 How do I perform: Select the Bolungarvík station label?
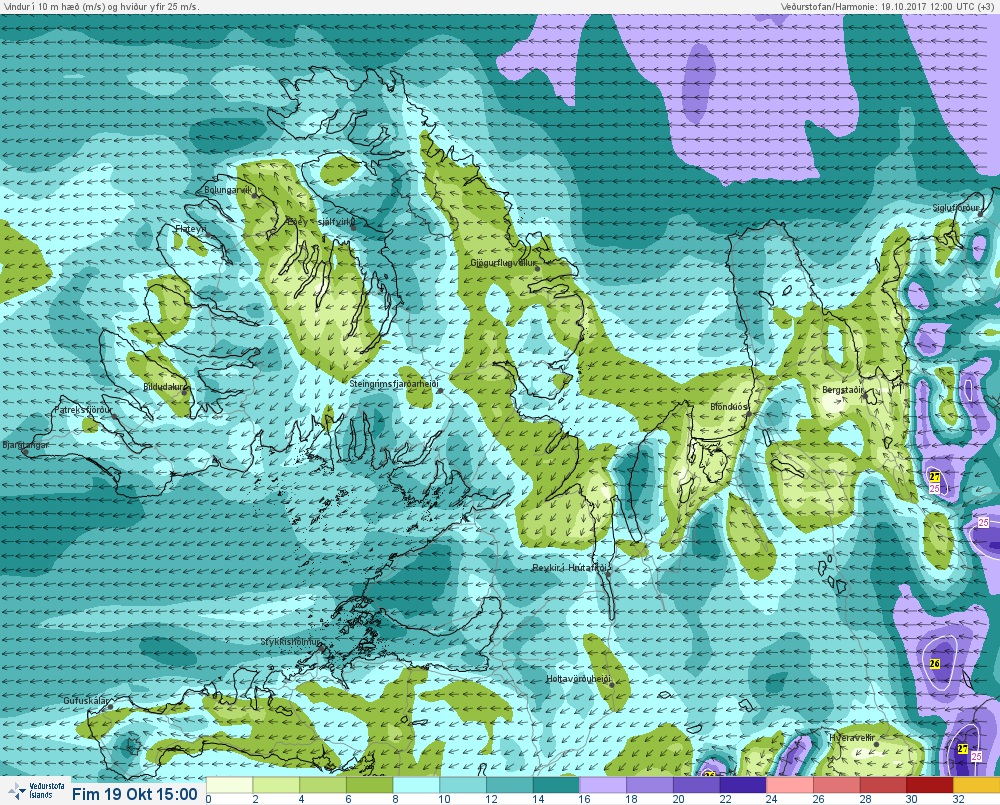(228, 189)
